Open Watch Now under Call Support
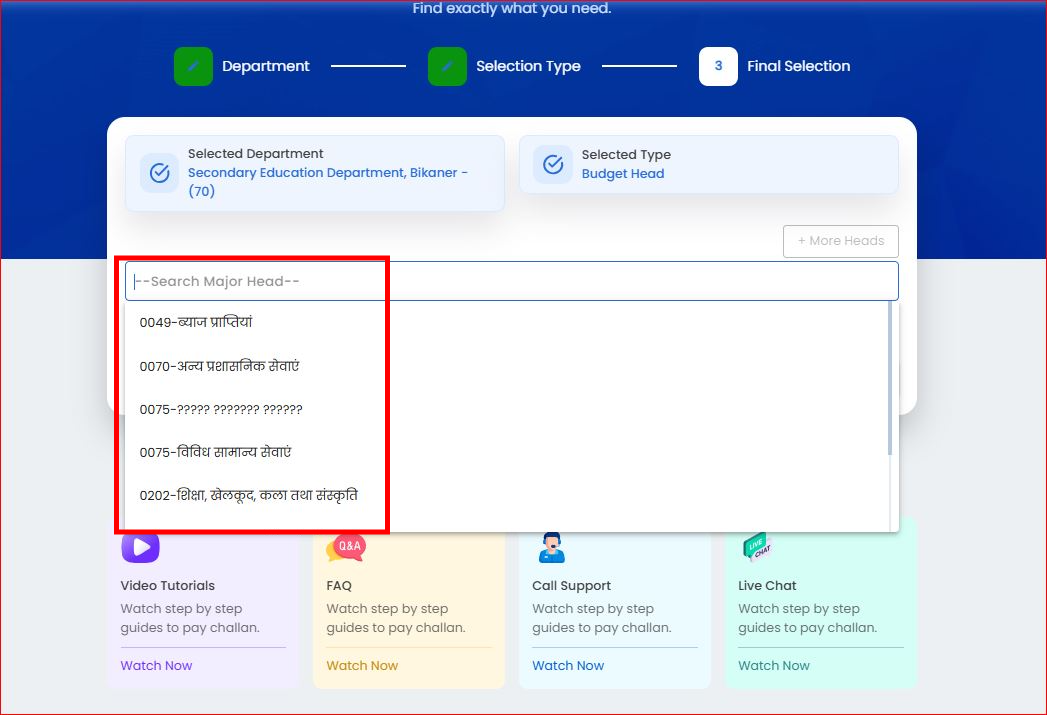Image resolution: width=1047 pixels, height=715 pixels. click(568, 666)
